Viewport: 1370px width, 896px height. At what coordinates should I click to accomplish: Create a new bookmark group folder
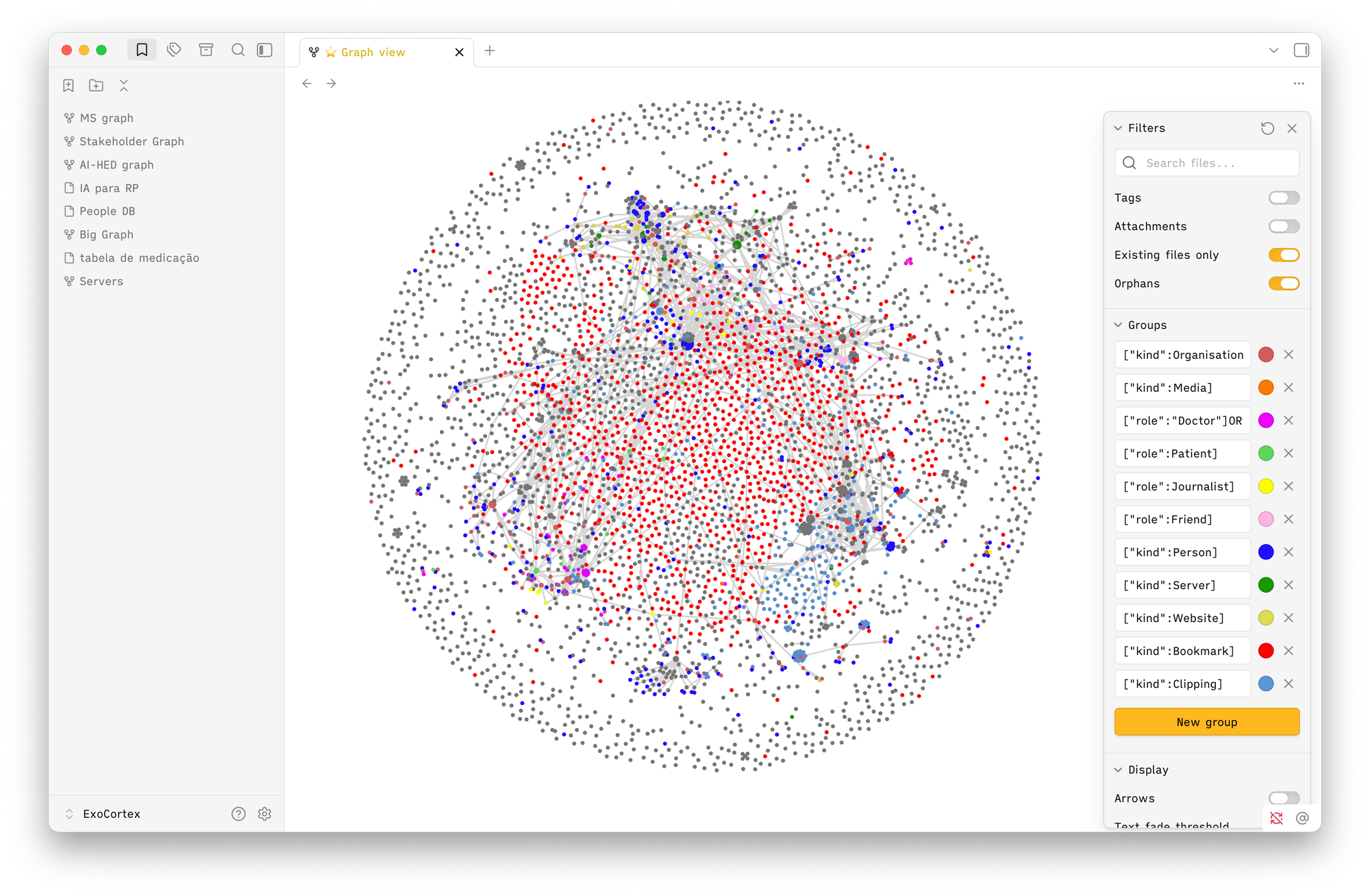tap(96, 86)
